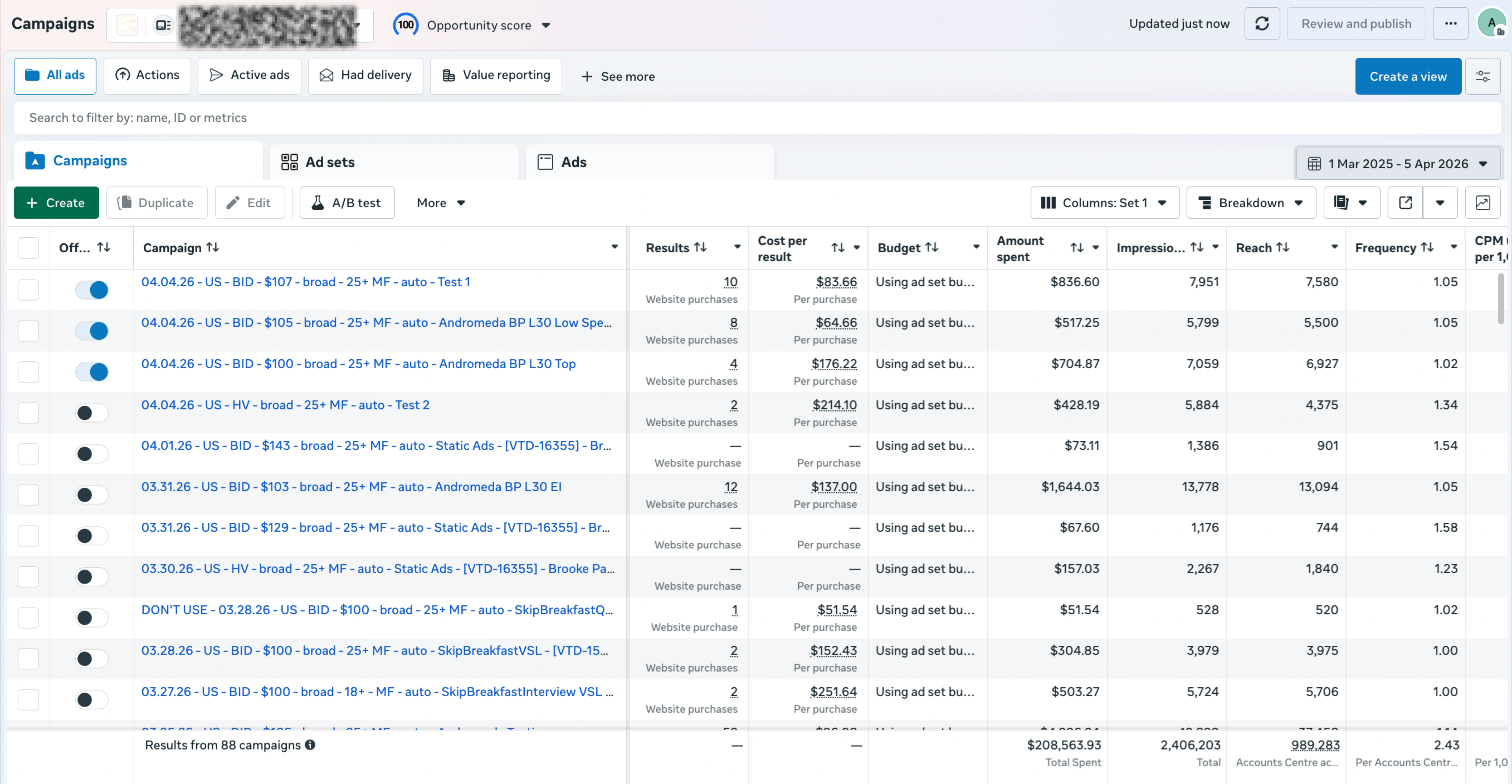Switch to the Had delivery view
The width and height of the screenshot is (1512, 784).
366,76
